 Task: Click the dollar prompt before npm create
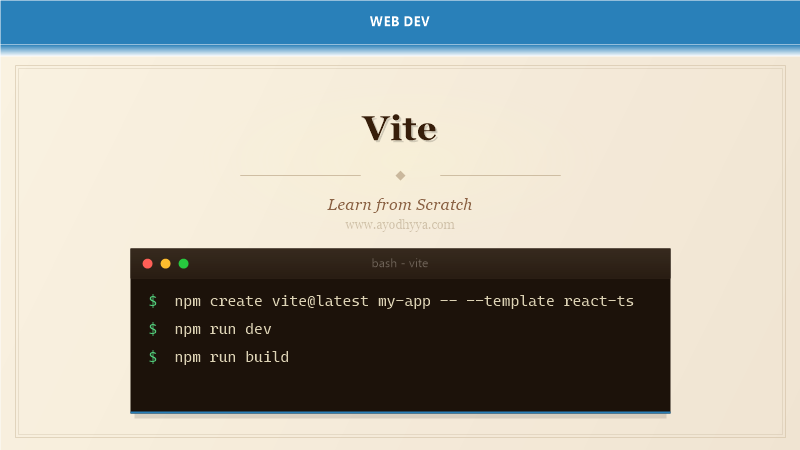pos(153,301)
